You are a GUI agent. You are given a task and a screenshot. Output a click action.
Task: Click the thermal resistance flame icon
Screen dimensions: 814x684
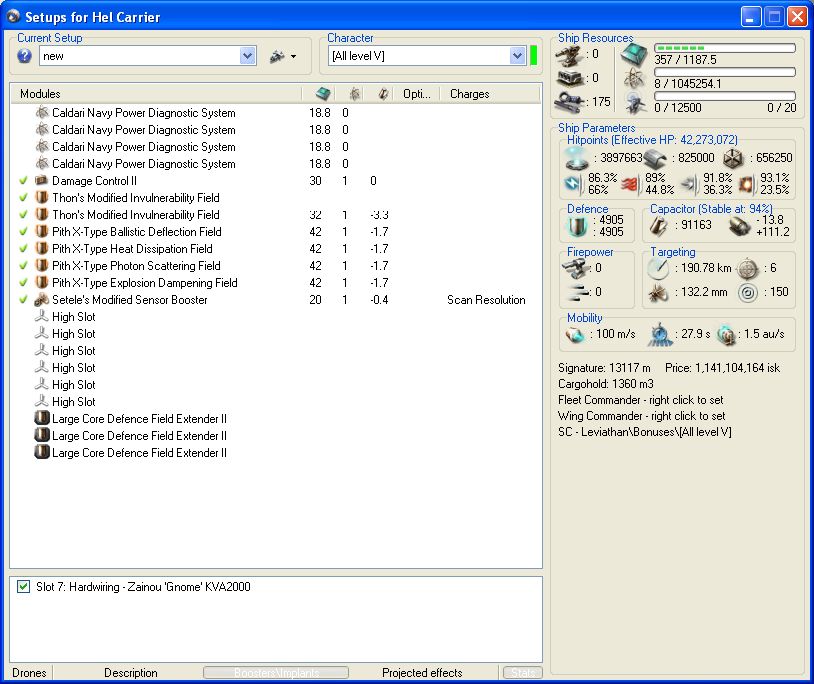point(632,184)
